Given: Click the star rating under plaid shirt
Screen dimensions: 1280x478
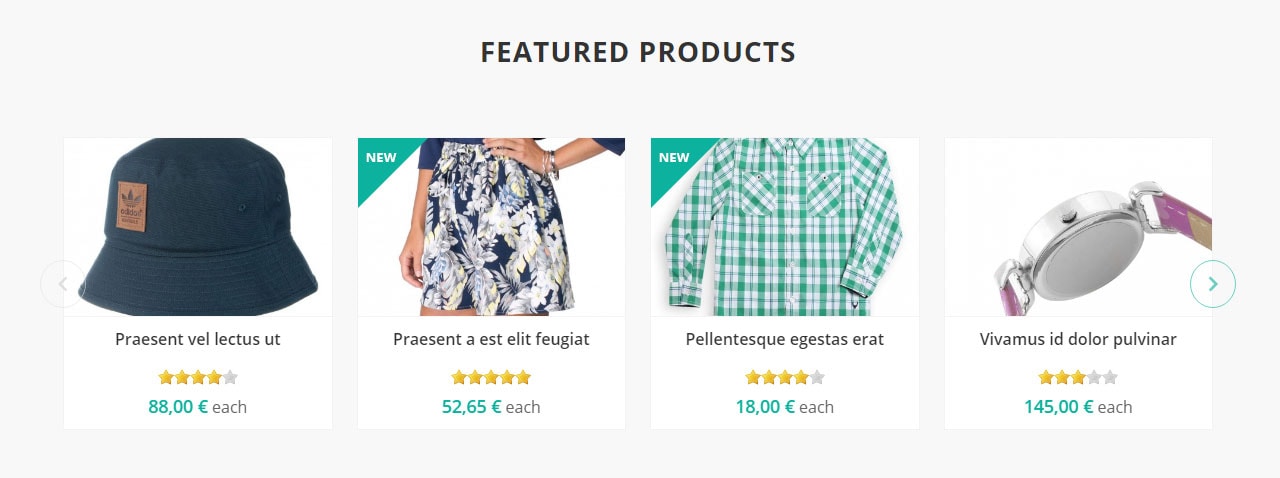Looking at the screenshot, I should [785, 377].
